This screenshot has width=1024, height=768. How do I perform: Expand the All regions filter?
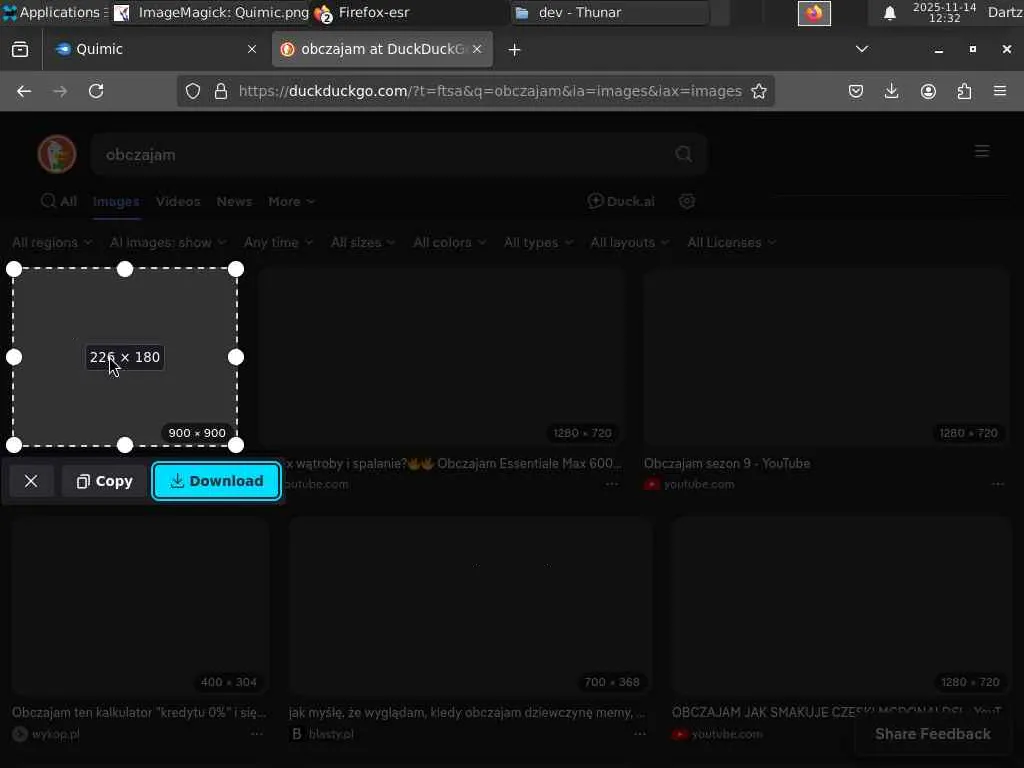click(52, 243)
